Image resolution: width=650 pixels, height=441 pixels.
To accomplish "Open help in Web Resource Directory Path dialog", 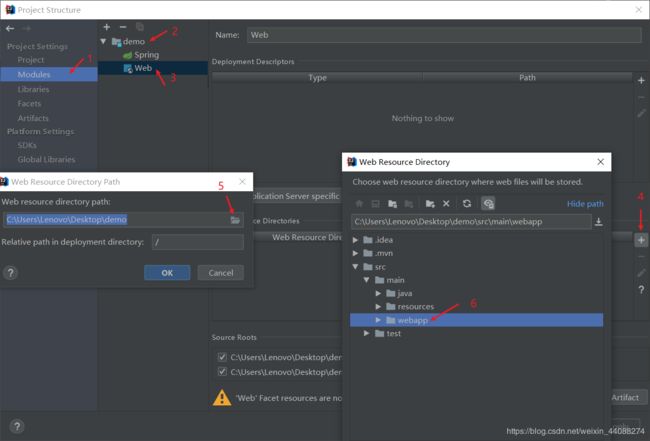I will coord(10,273).
